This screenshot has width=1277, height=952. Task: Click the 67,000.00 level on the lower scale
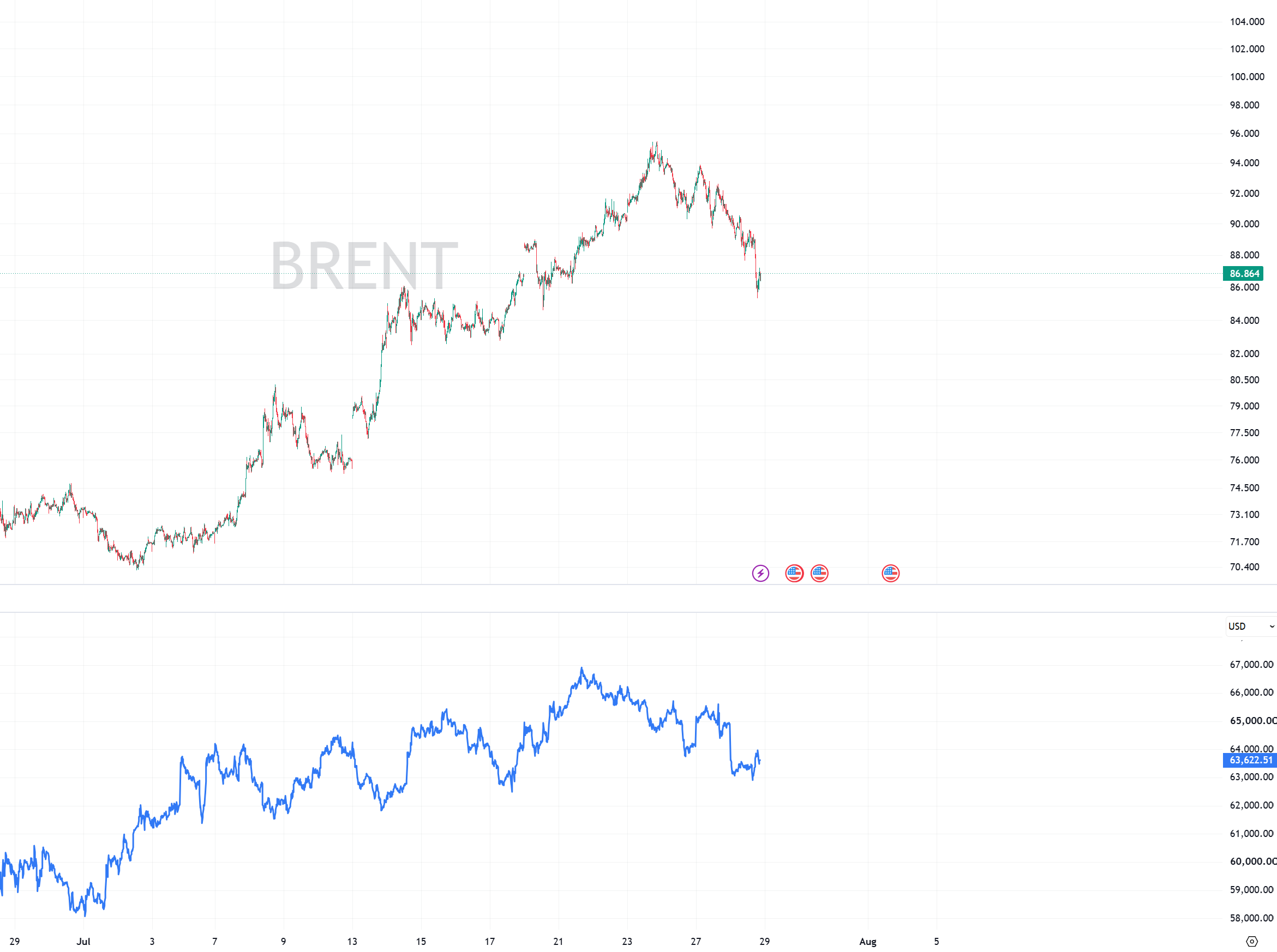point(1251,665)
